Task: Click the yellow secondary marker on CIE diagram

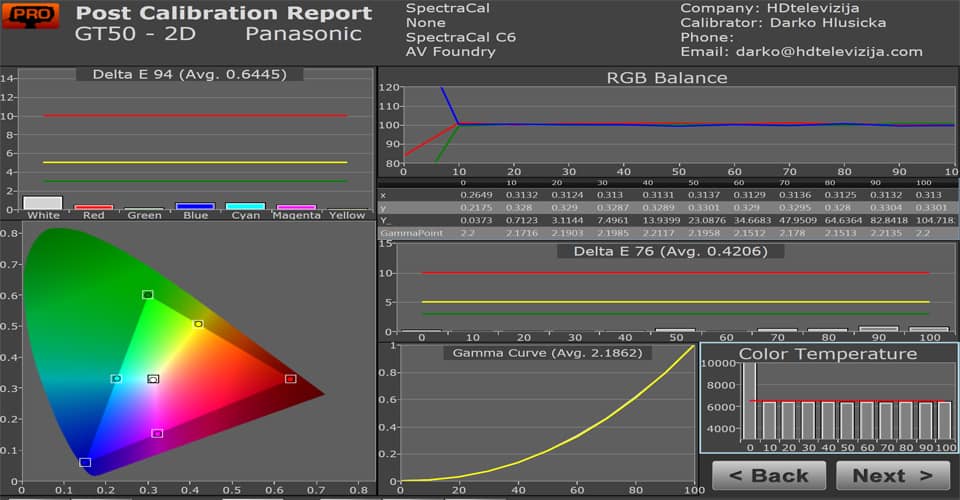Action: tap(198, 324)
